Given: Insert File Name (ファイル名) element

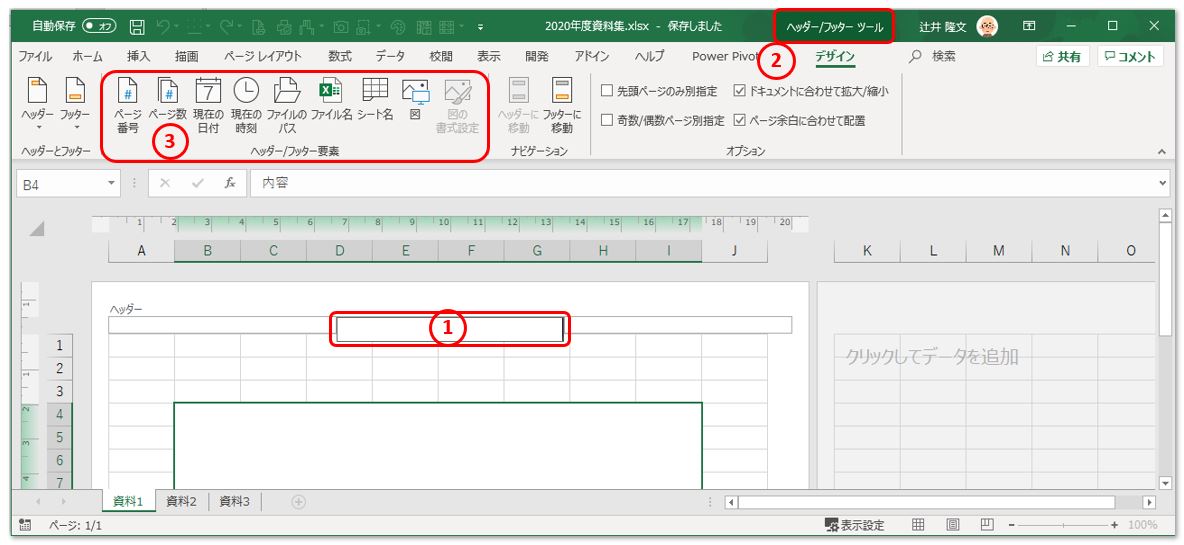Looking at the screenshot, I should tap(331, 100).
